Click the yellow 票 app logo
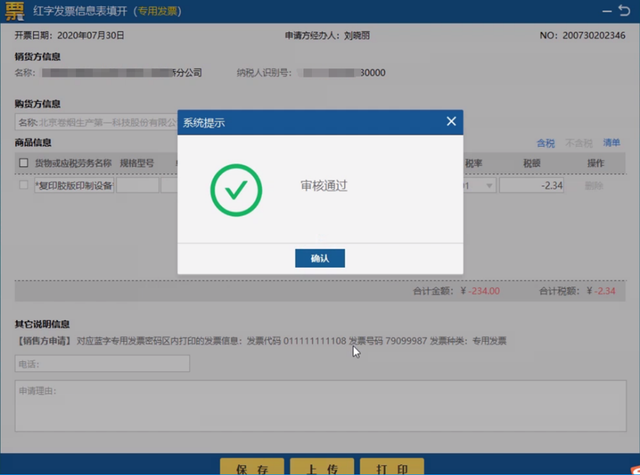640x475 pixels. [x=18, y=12]
